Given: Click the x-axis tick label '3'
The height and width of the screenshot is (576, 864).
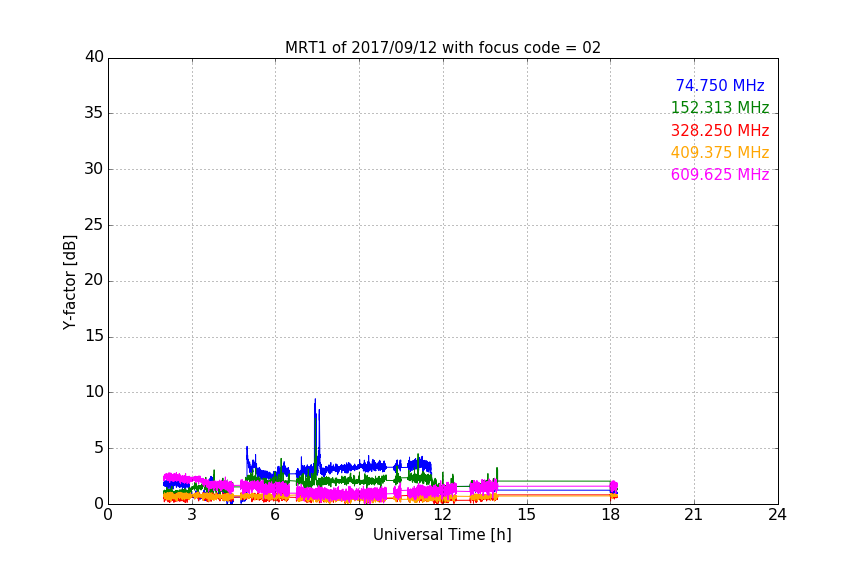Looking at the screenshot, I should 192,515.
